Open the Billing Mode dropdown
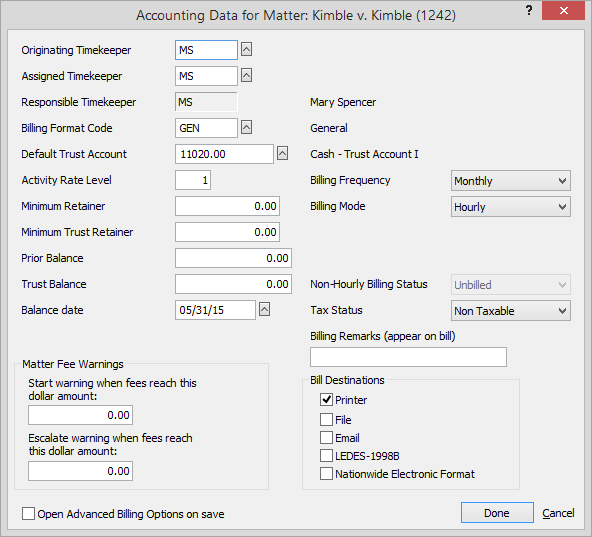 pyautogui.click(x=510, y=207)
